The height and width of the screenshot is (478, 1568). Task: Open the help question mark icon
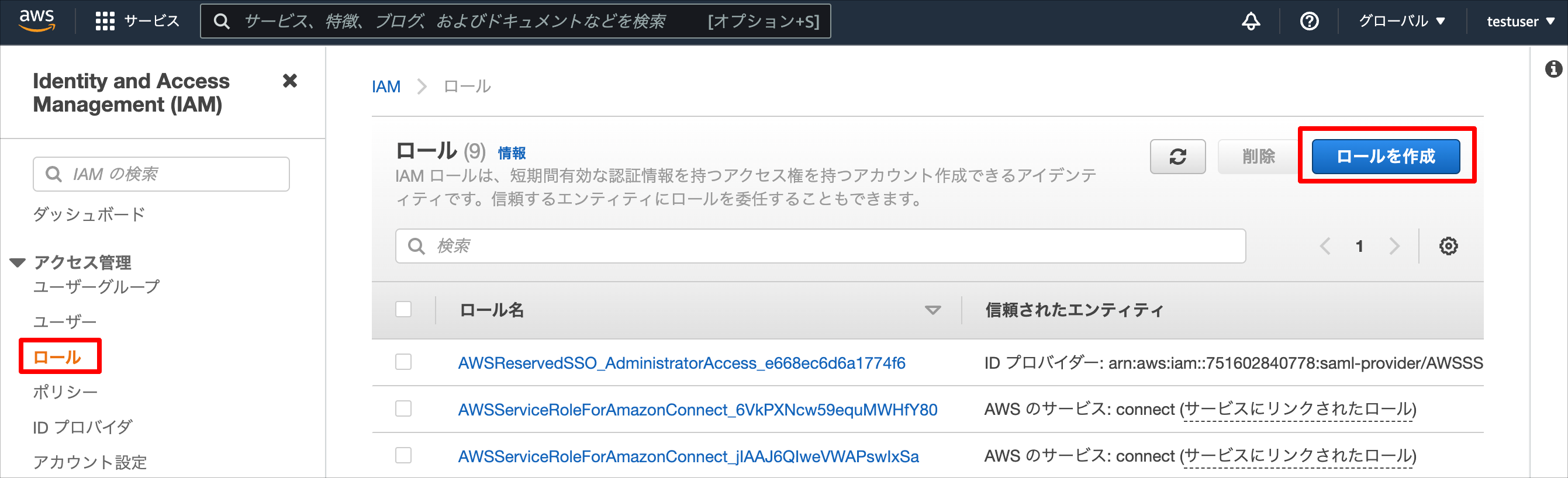1310,21
